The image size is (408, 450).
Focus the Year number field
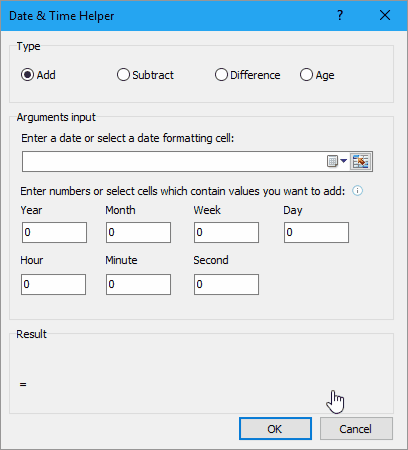tap(54, 232)
